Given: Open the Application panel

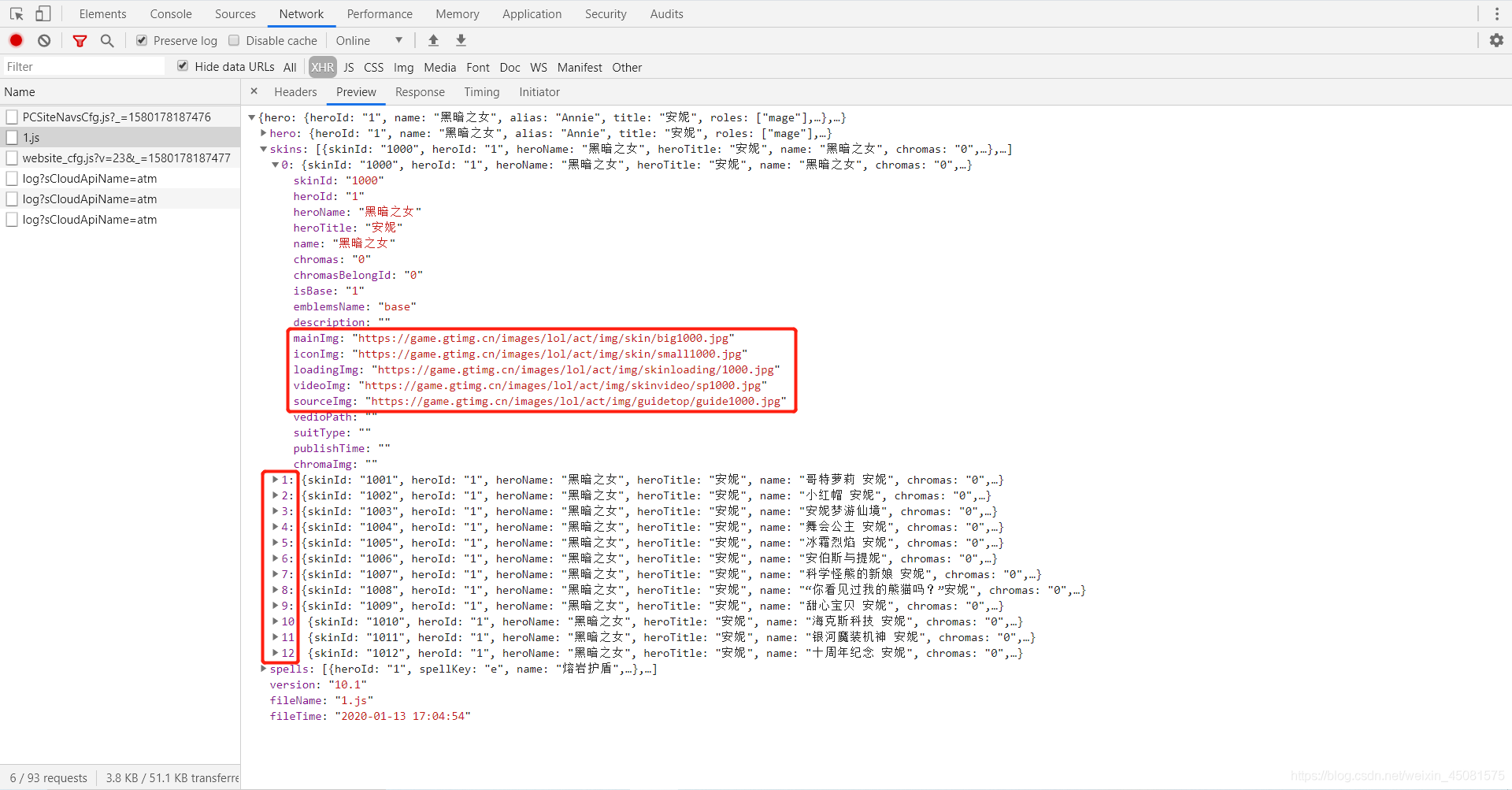Looking at the screenshot, I should click(532, 14).
